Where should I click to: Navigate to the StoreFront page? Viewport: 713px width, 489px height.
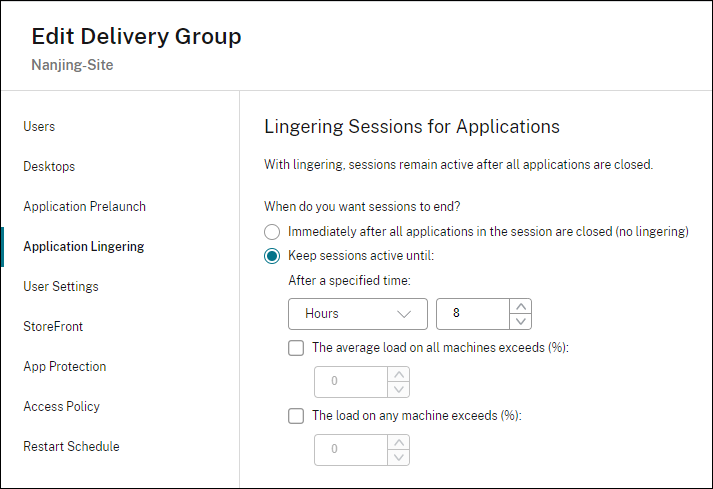click(53, 327)
